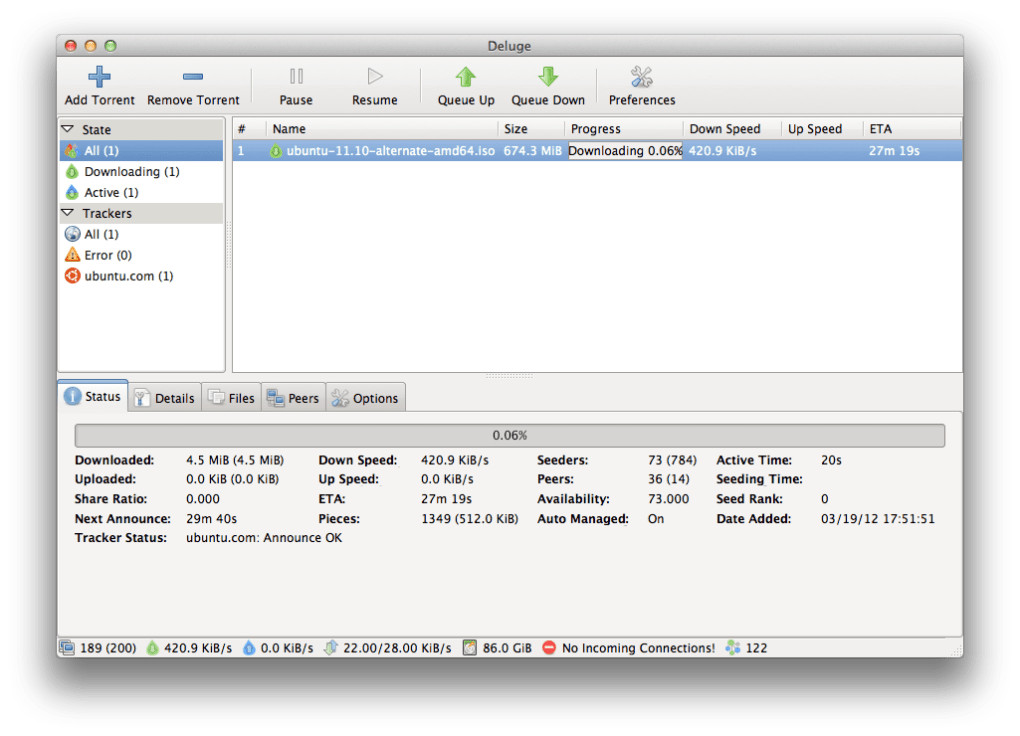This screenshot has height=736, width=1020.
Task: Sort by ETA column header
Action: [912, 128]
